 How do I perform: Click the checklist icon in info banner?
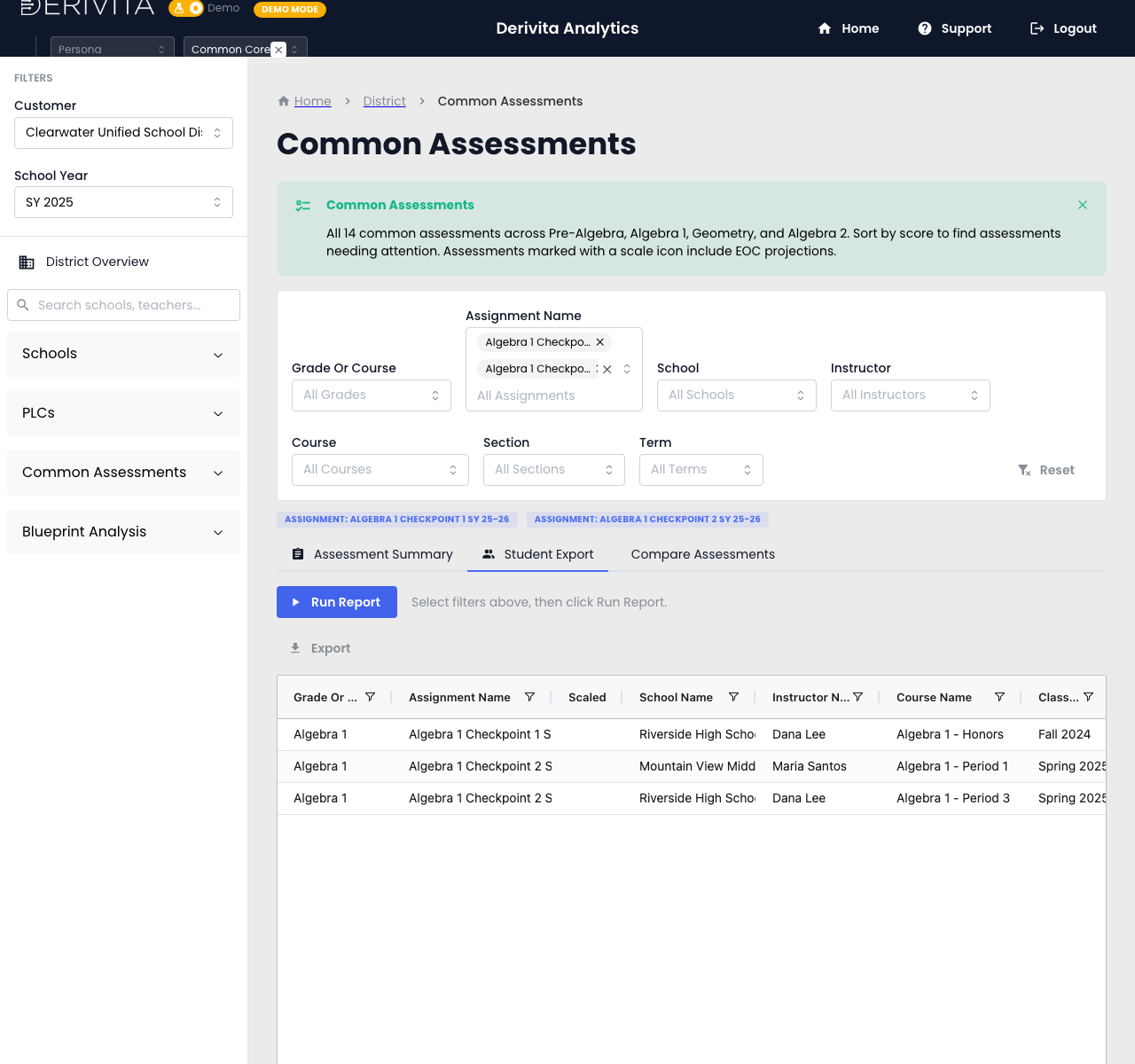click(x=303, y=206)
